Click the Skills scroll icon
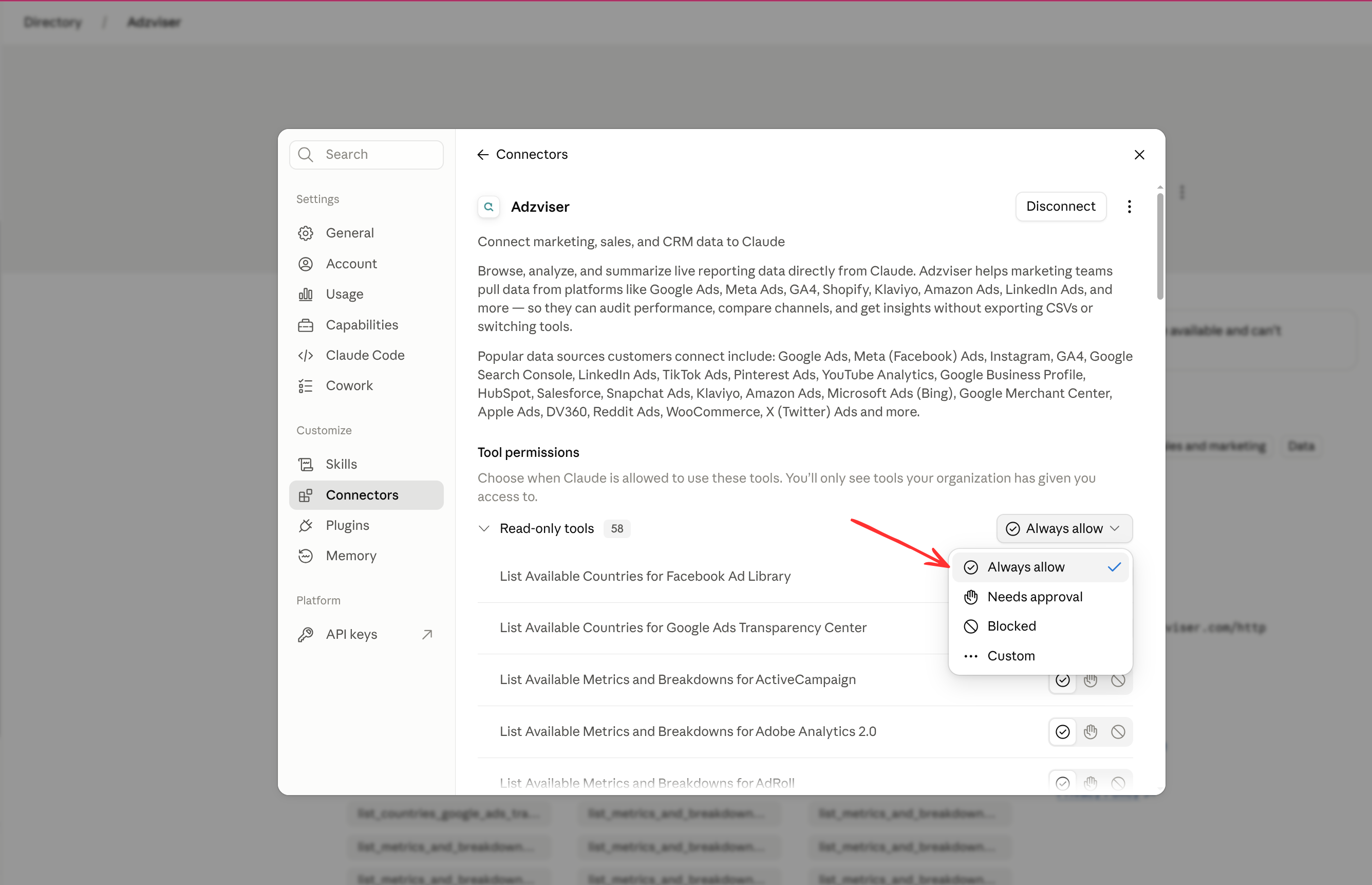 tap(306, 464)
